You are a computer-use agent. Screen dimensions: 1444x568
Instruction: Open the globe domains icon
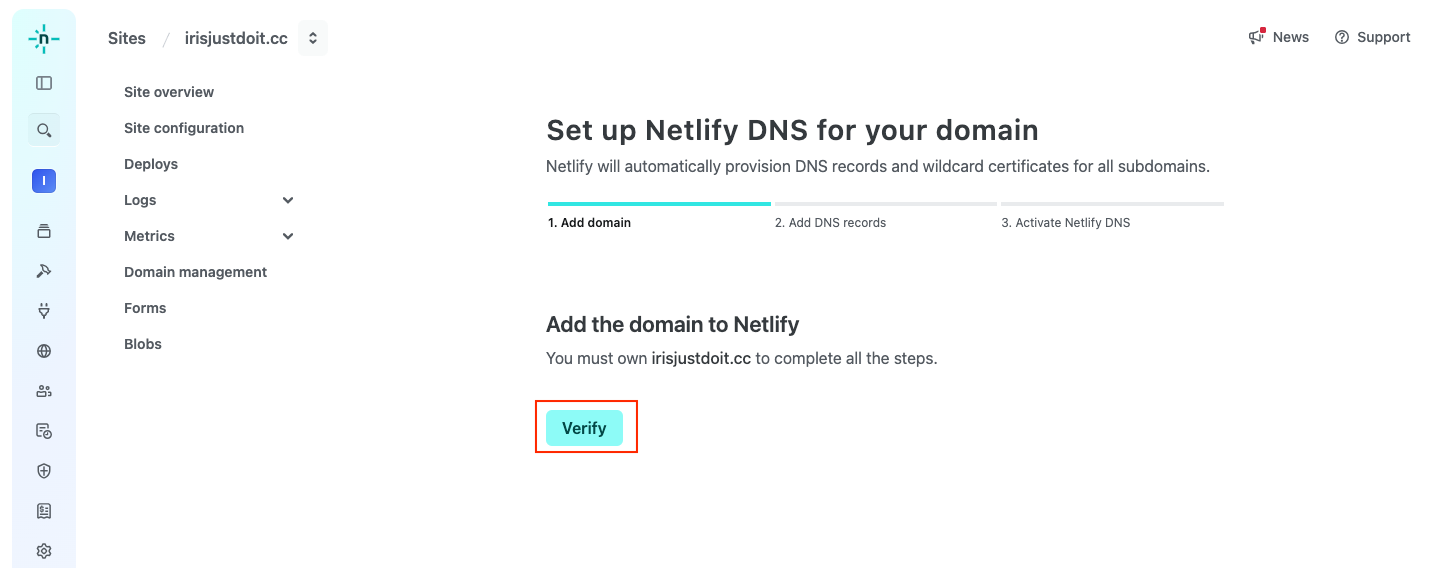click(43, 351)
